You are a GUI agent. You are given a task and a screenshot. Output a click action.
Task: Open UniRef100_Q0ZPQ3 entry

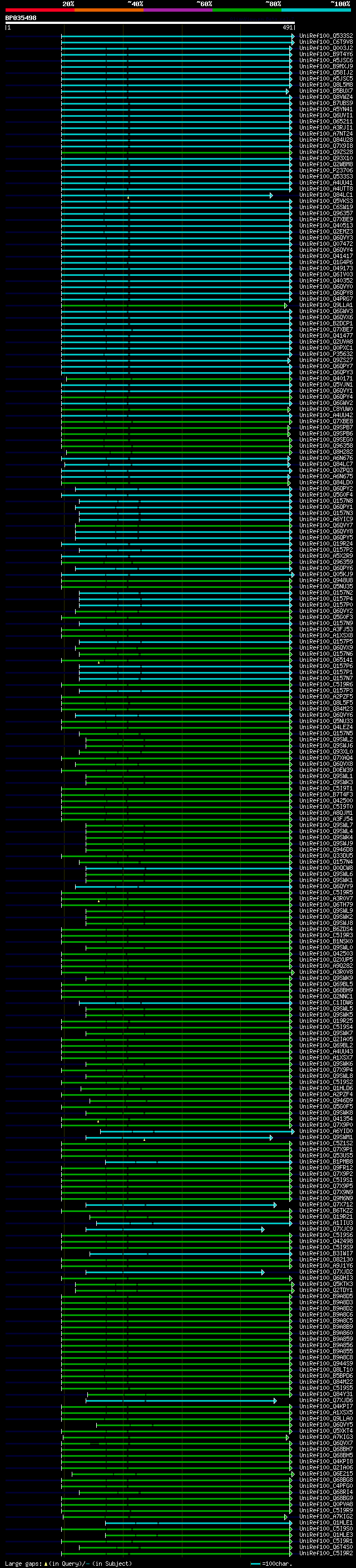326,471
